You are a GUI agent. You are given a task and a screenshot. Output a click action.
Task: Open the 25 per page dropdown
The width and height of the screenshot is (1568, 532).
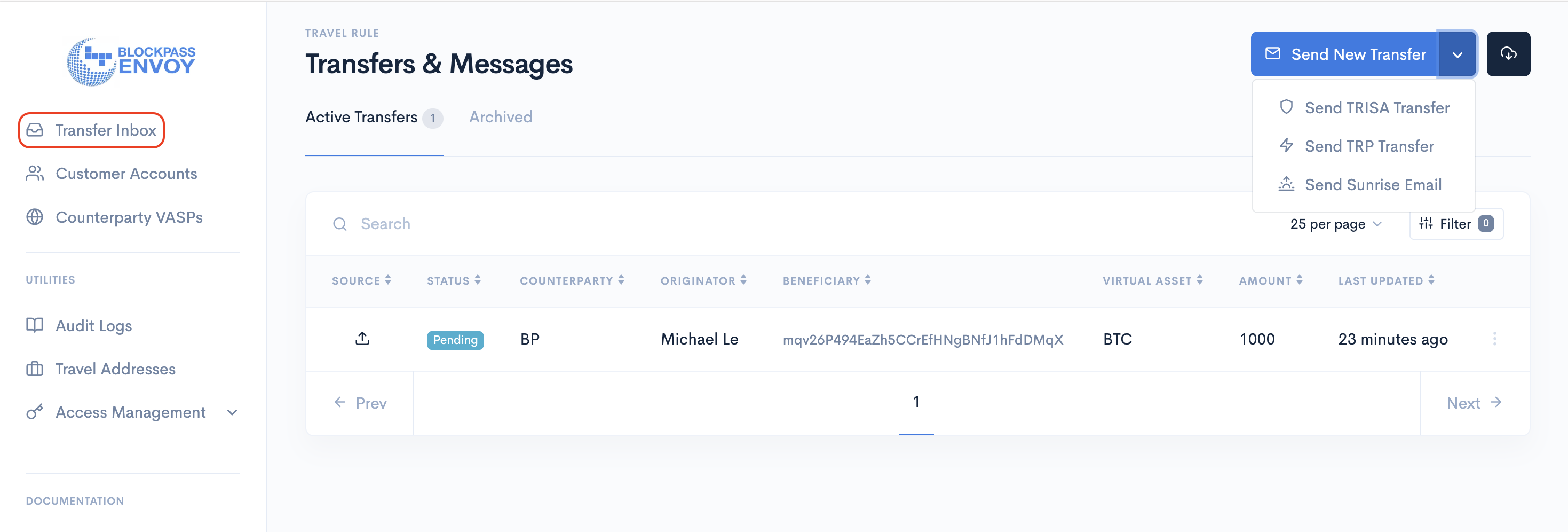coord(1335,224)
